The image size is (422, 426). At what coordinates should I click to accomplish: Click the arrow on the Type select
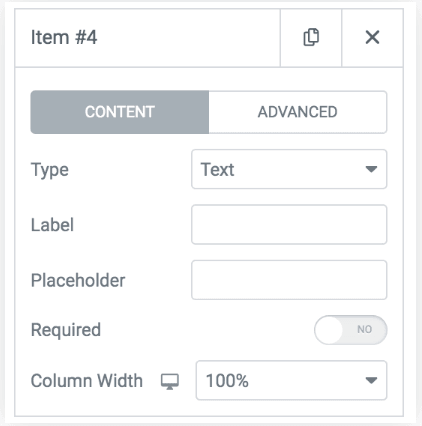(371, 169)
